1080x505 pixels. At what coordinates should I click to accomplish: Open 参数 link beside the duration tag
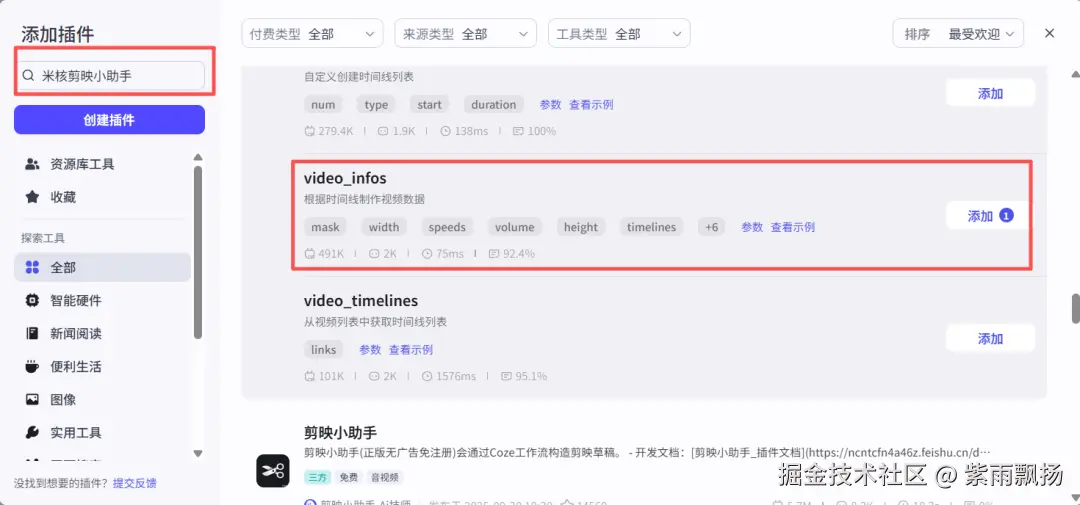pyautogui.click(x=550, y=105)
